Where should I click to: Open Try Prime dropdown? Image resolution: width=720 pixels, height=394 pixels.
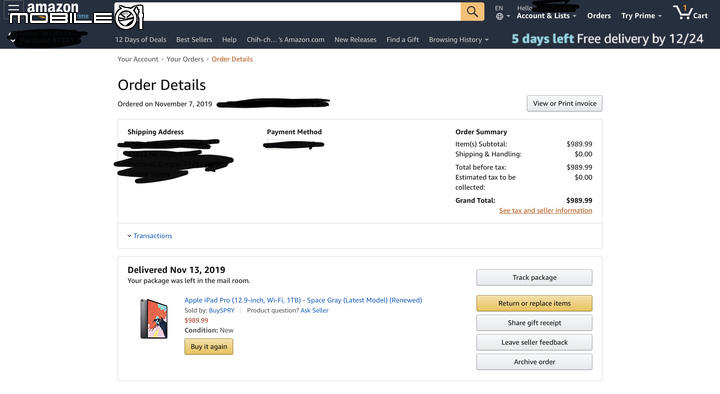coord(641,16)
